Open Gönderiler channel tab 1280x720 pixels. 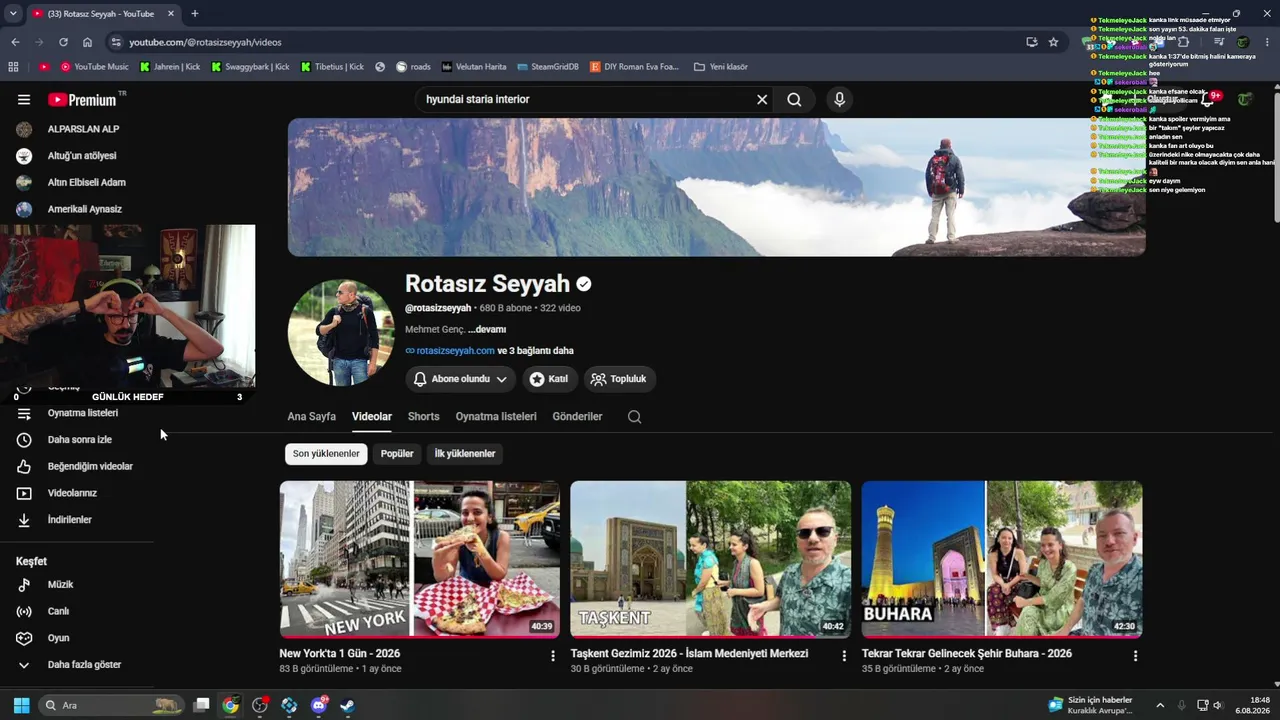click(x=577, y=417)
